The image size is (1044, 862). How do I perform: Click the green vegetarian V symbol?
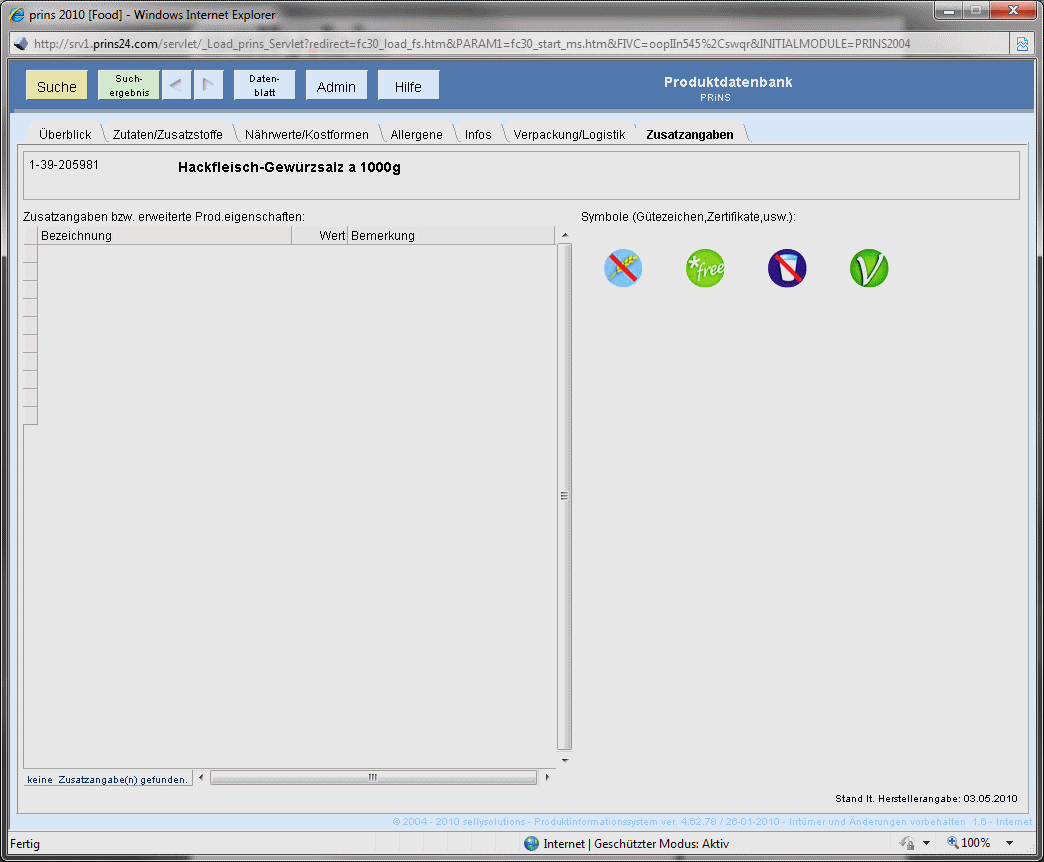[869, 268]
